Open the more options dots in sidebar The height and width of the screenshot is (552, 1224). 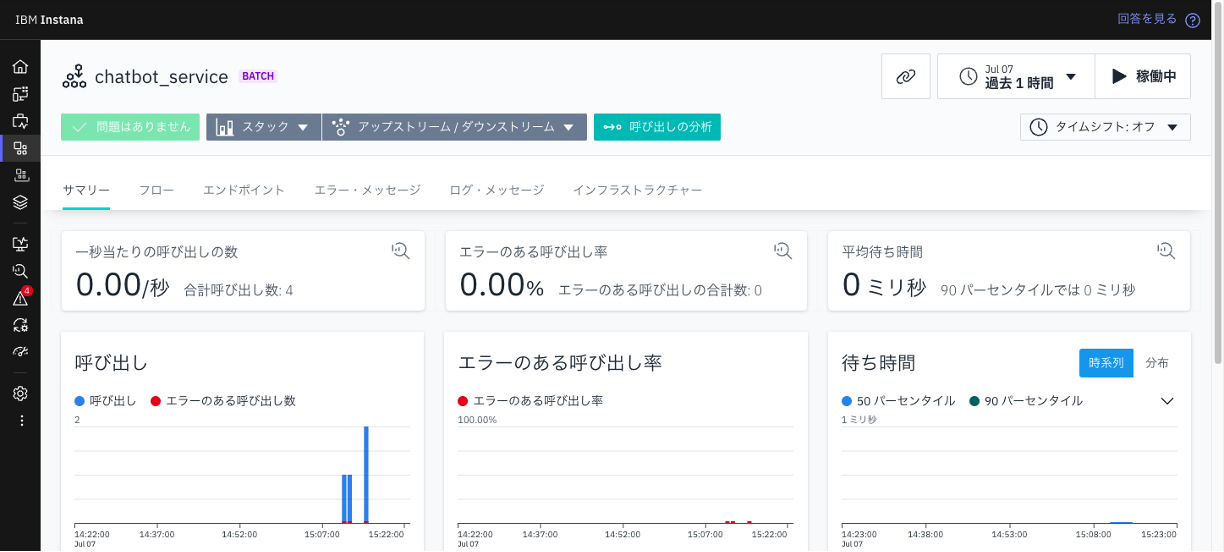[x=20, y=421]
